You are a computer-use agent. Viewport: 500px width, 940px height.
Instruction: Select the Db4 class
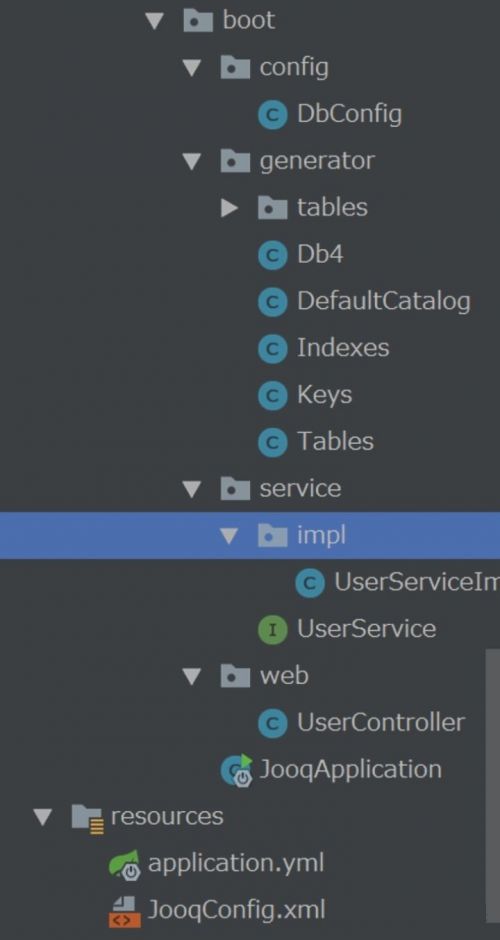point(301,255)
